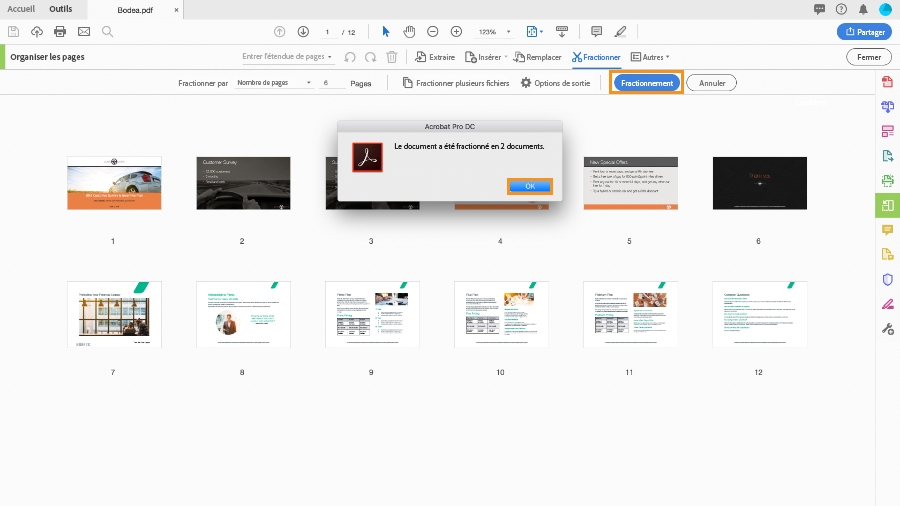900x506 pixels.
Task: Select page 8 thumbnail
Action: [x=243, y=314]
